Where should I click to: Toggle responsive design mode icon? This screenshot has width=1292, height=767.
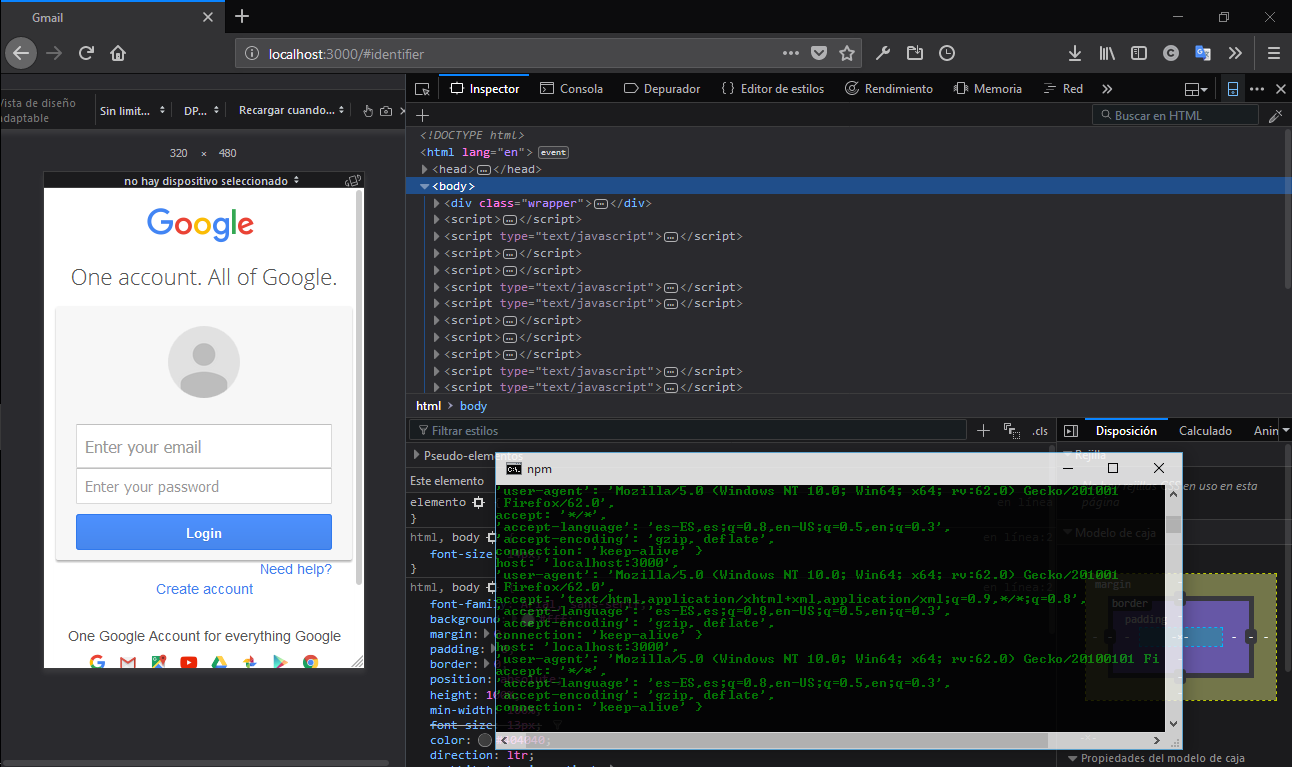pos(1233,89)
